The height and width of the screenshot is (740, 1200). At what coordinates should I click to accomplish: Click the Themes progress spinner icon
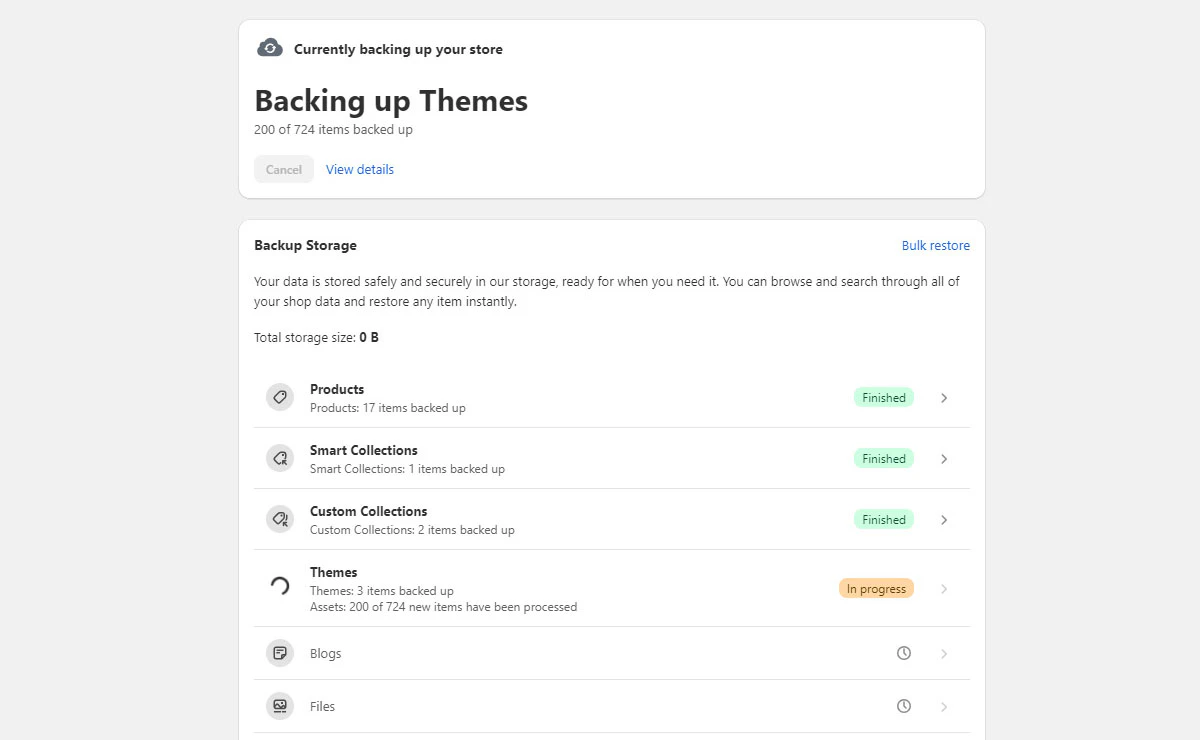point(279,588)
